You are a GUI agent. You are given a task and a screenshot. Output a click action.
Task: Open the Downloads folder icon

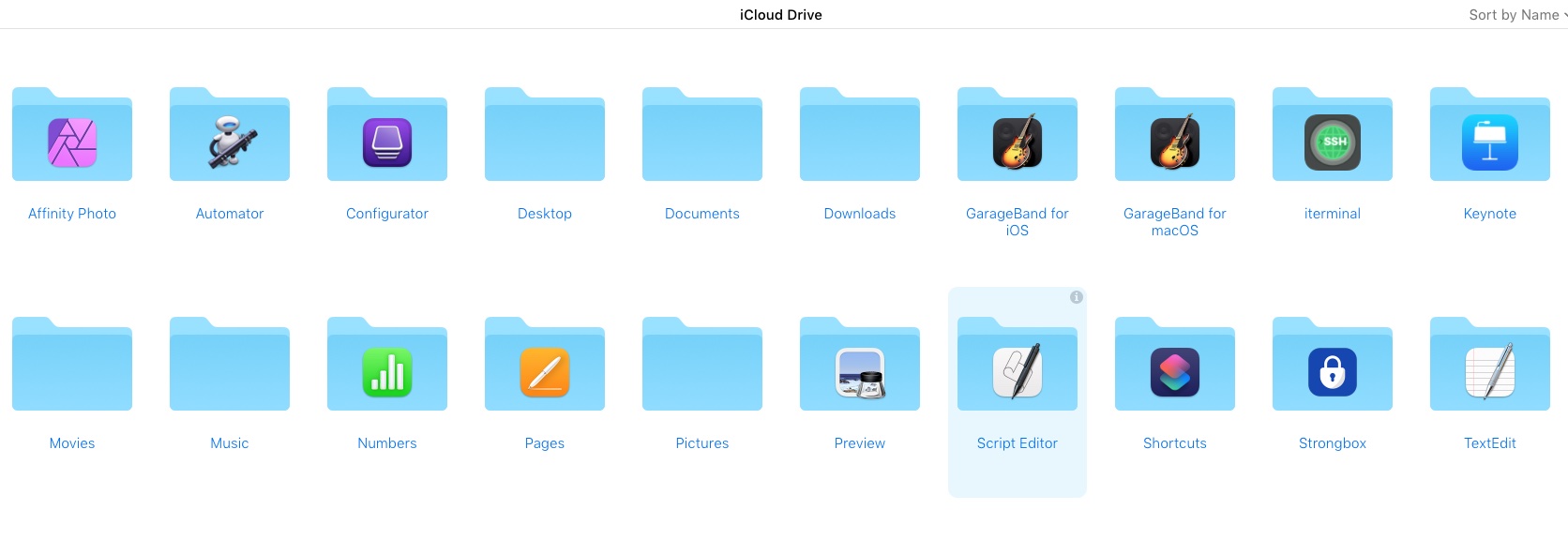(860, 134)
